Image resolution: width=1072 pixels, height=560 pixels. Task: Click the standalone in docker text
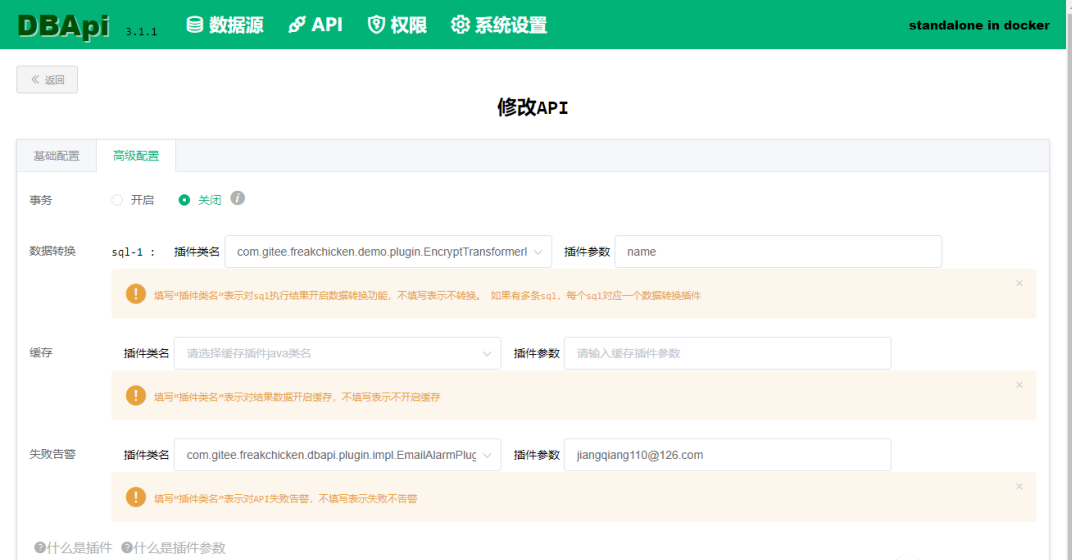979,25
